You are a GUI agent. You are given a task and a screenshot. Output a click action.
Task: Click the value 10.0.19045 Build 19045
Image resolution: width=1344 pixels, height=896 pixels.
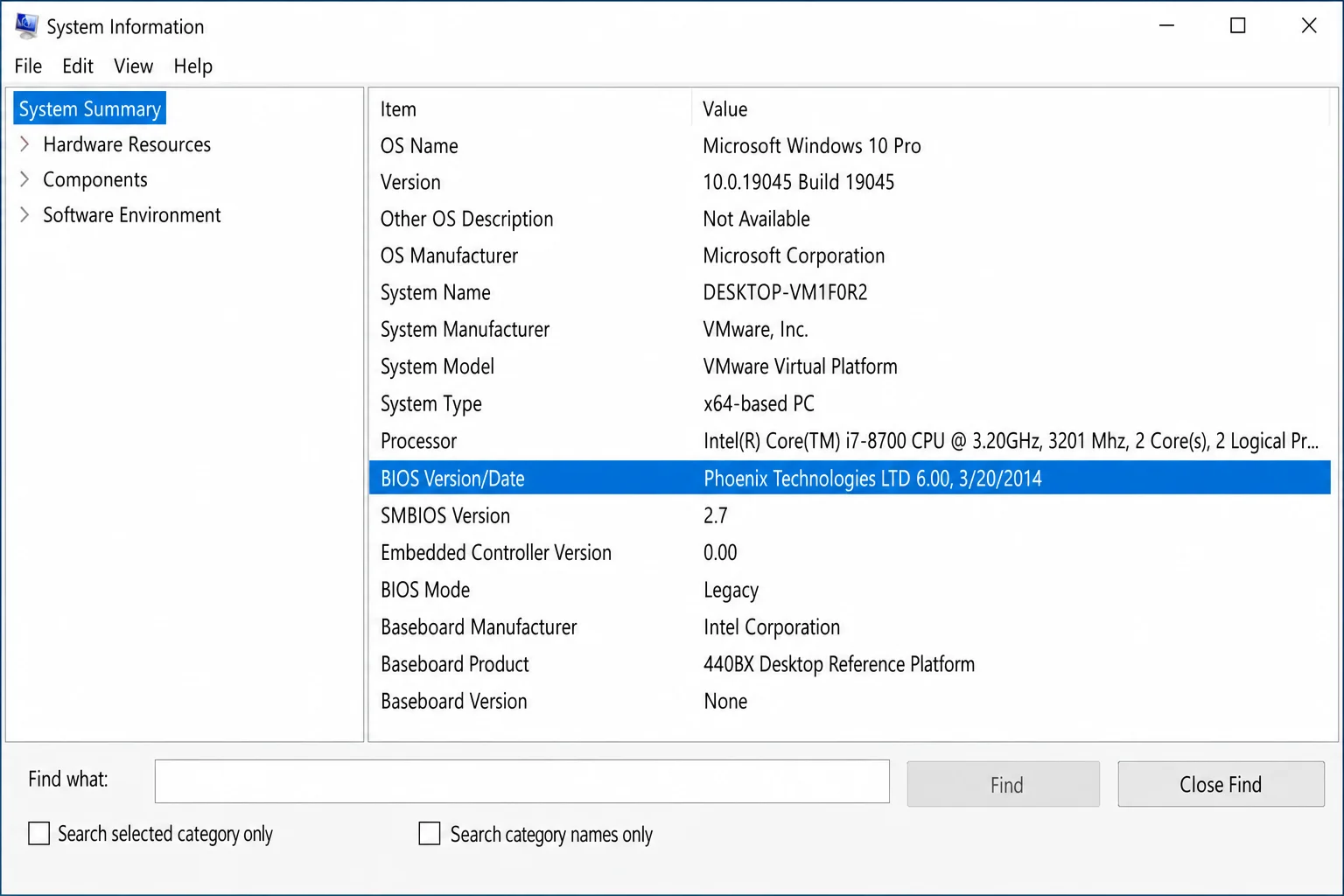(799, 182)
